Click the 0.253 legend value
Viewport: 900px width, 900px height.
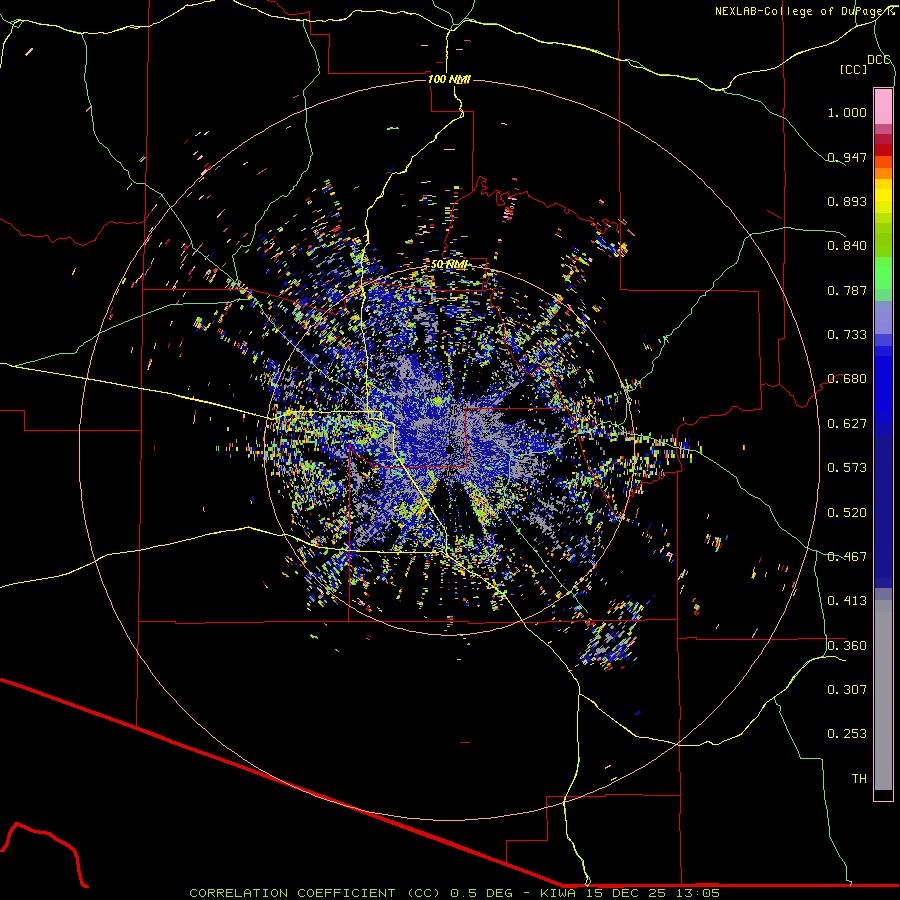[x=847, y=734]
